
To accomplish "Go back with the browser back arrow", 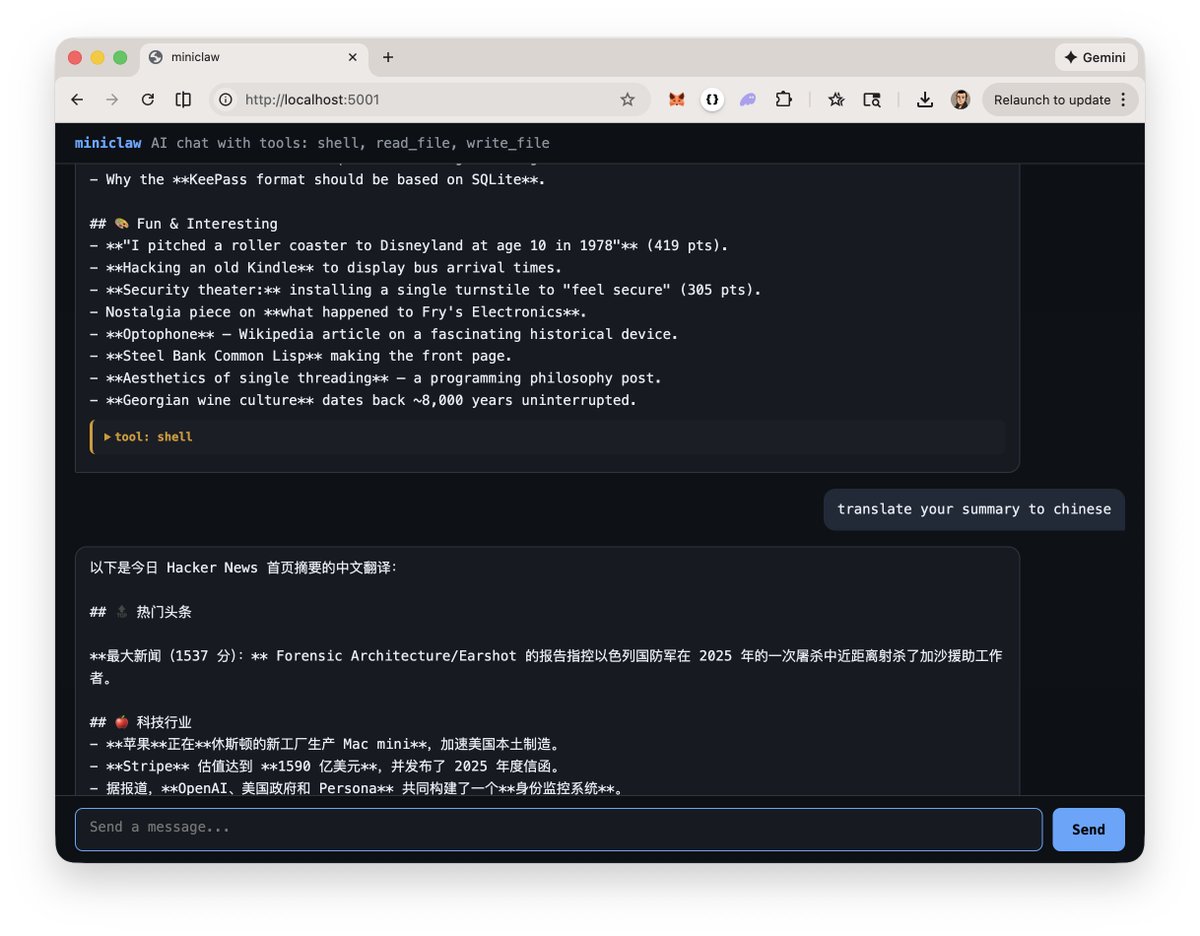I will point(77,100).
